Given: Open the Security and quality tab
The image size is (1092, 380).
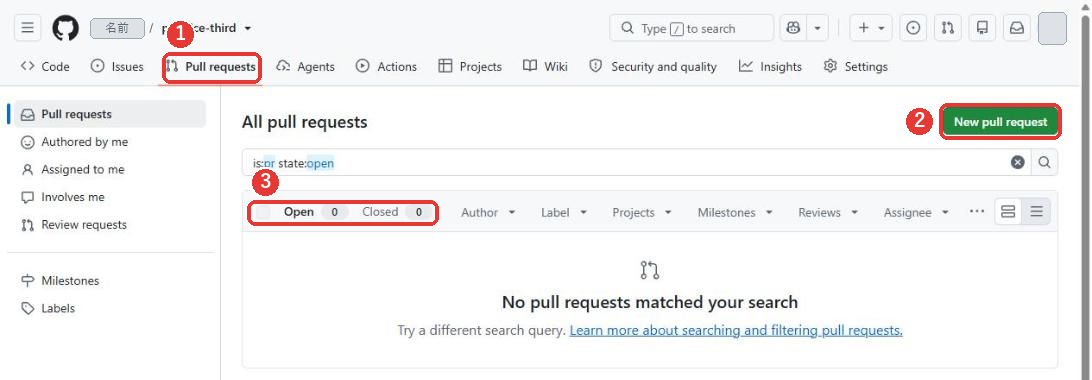Looking at the screenshot, I should coord(653,67).
